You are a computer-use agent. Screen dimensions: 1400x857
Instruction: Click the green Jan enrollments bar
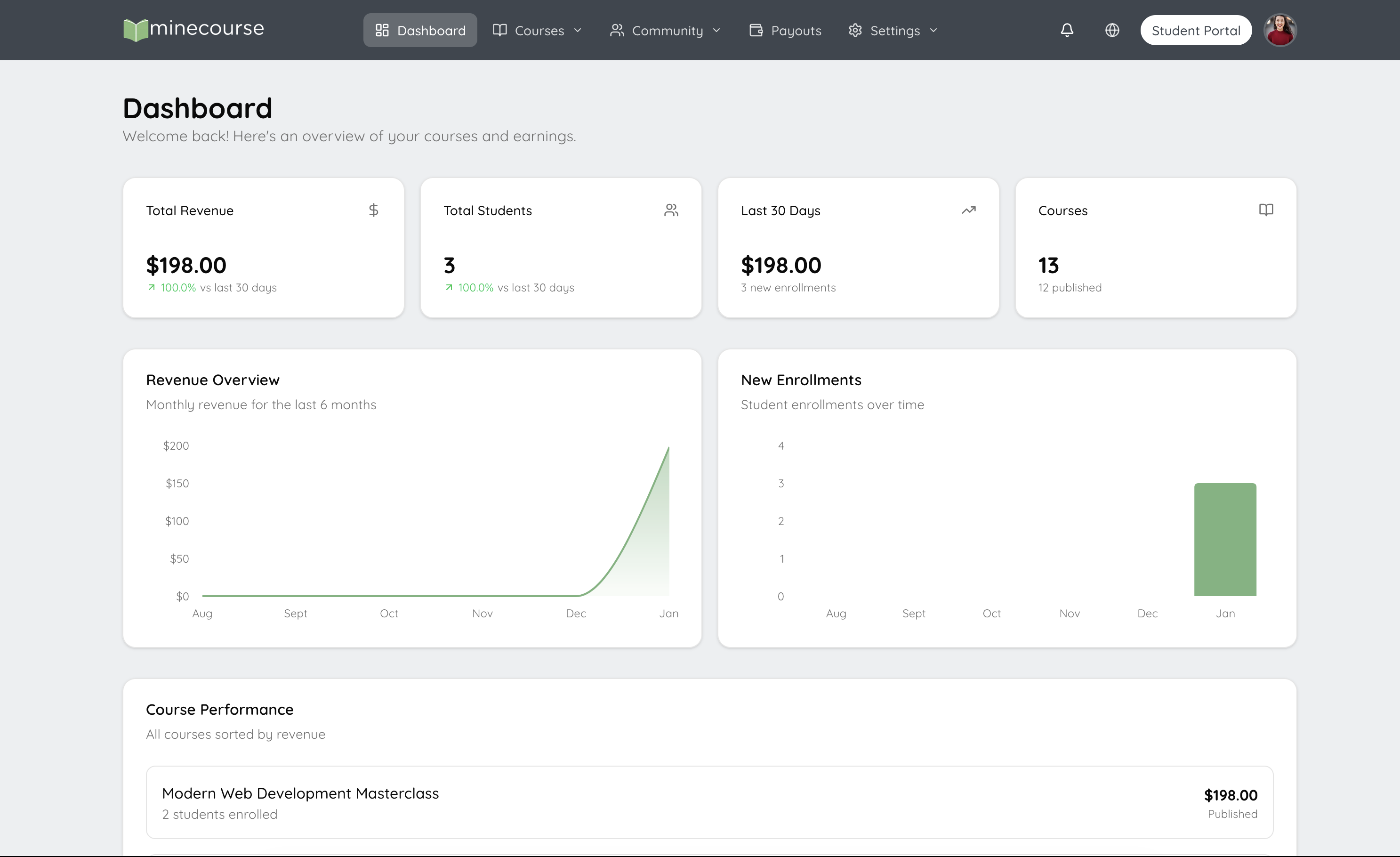coord(1225,539)
